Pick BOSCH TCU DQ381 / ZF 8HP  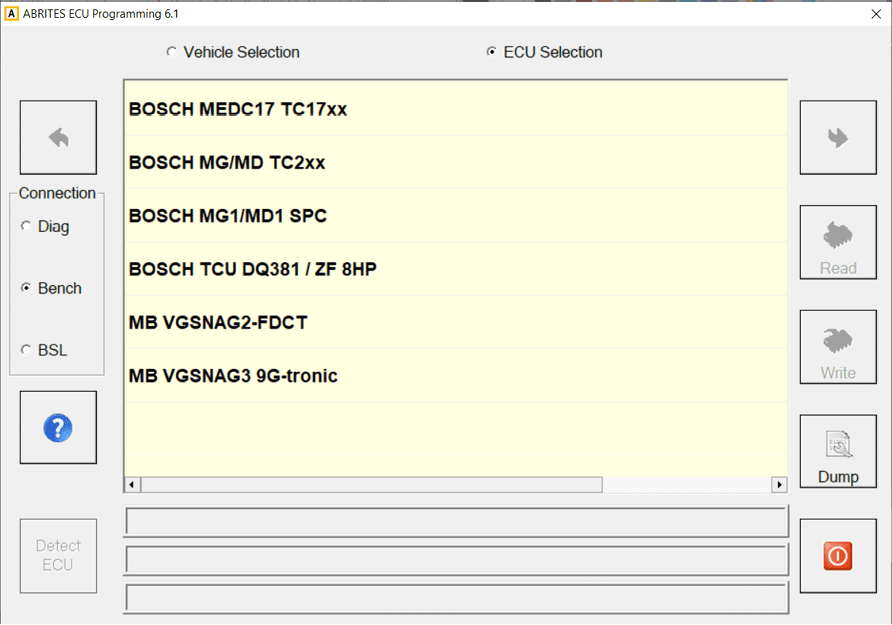253,269
